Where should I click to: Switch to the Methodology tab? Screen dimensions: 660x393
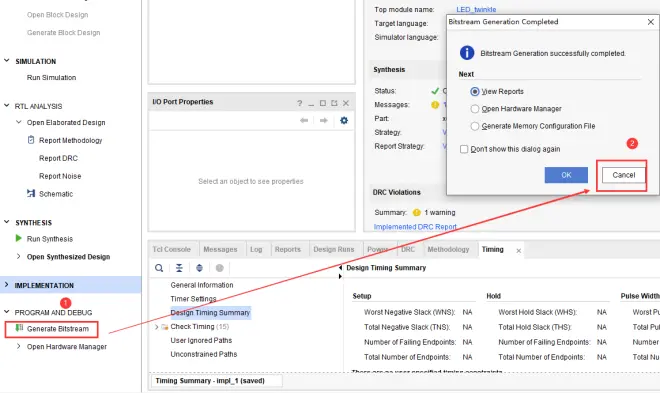(448, 250)
